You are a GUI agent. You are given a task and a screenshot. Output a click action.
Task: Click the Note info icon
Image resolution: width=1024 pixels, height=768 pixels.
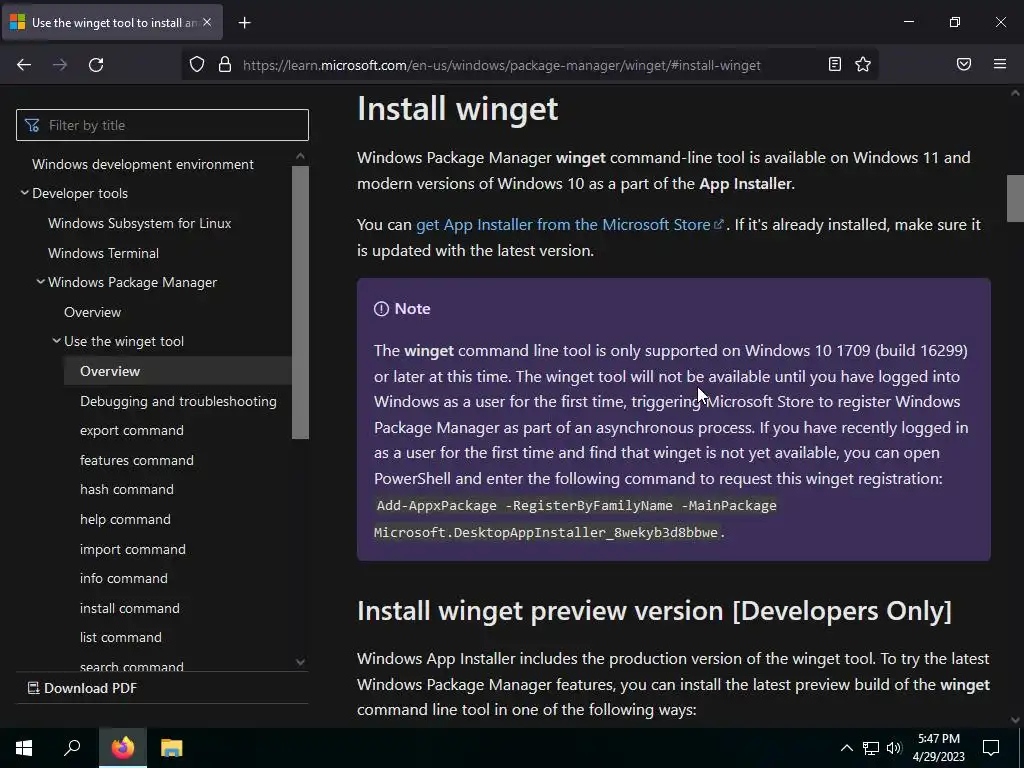(x=381, y=309)
